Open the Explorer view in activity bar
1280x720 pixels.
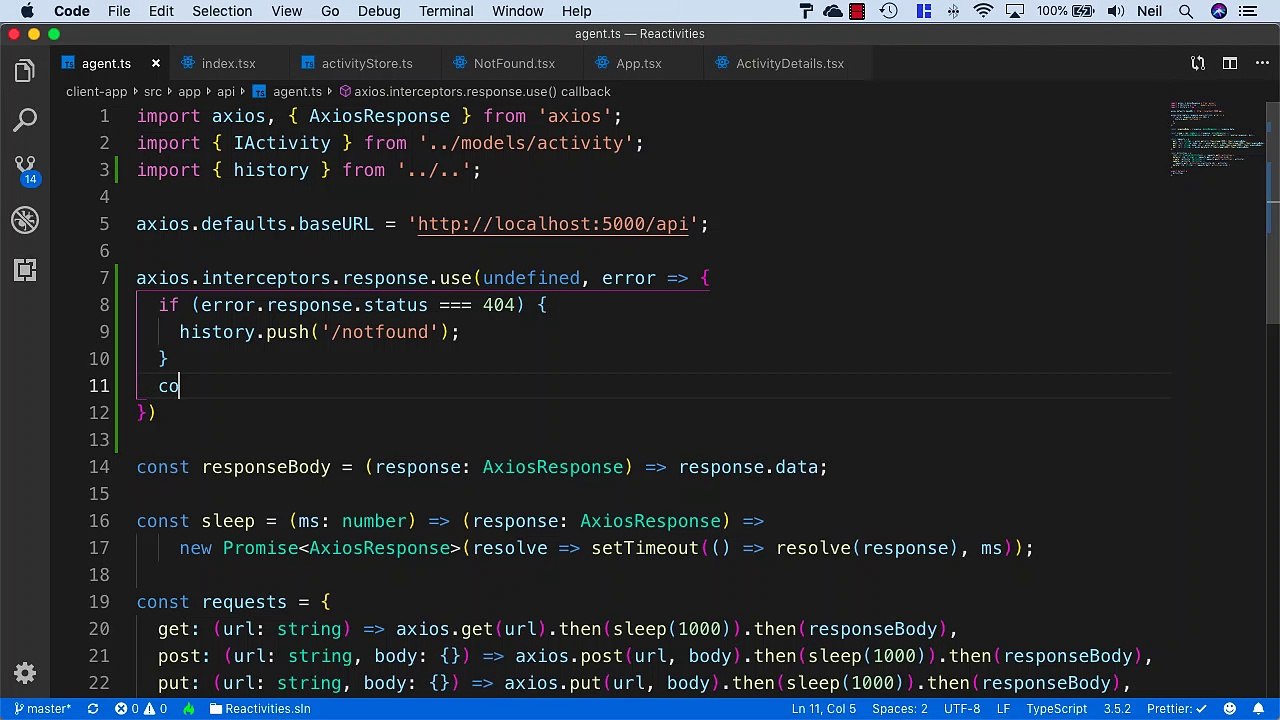[25, 71]
